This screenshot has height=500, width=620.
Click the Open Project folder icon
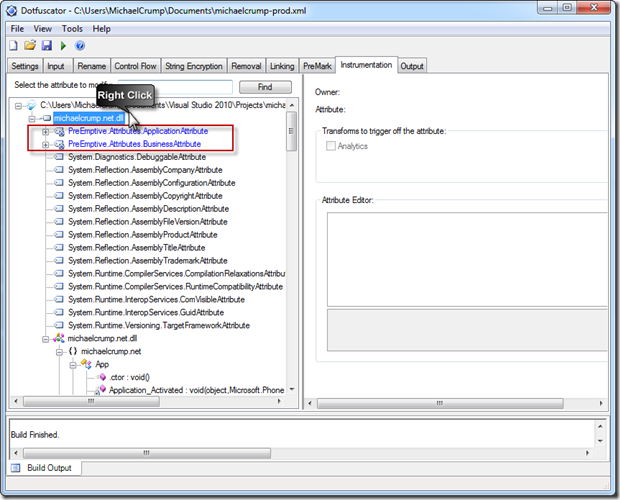[x=30, y=45]
